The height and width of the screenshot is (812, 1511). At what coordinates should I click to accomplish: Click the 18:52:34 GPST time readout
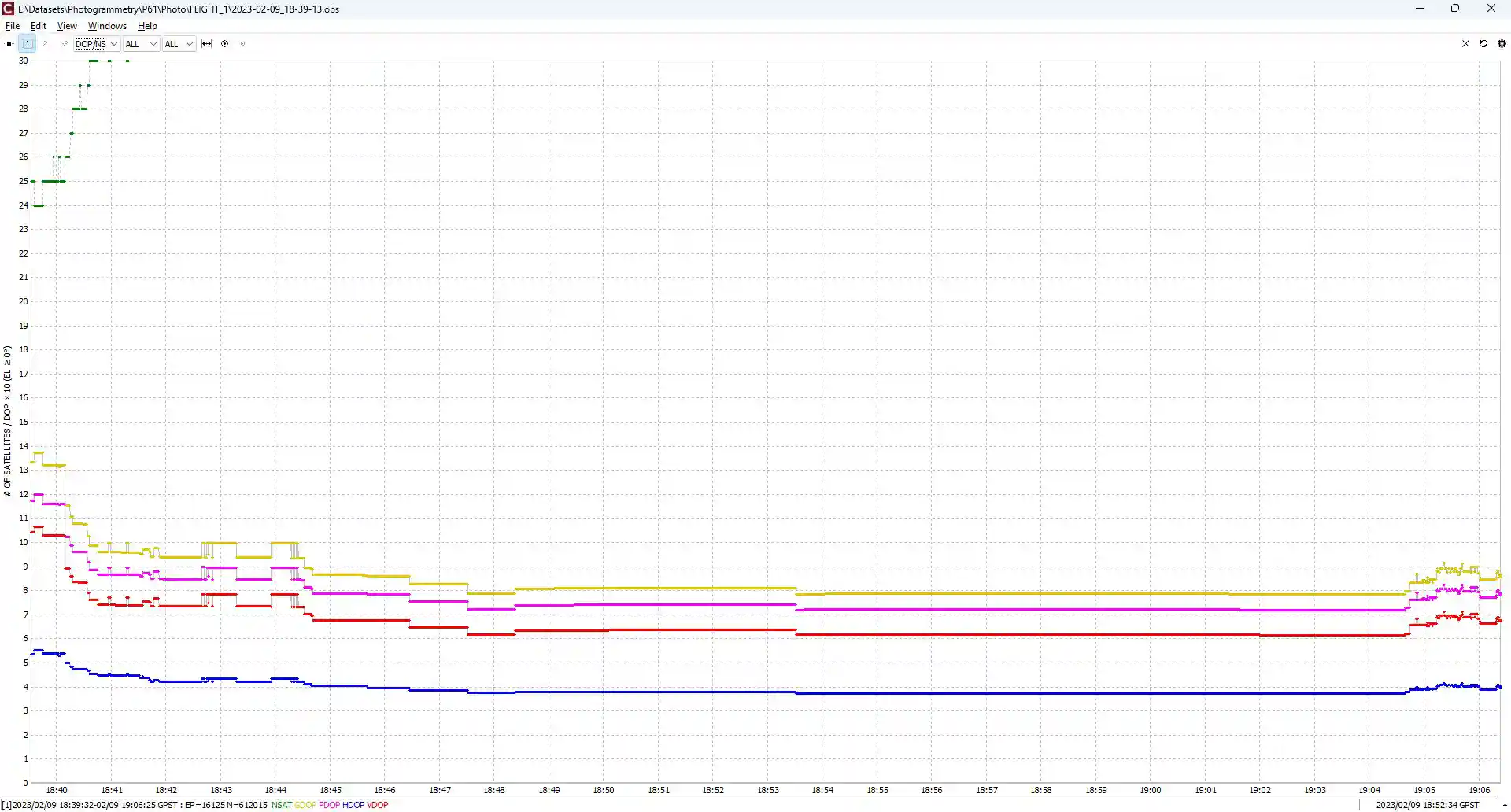coord(1427,805)
